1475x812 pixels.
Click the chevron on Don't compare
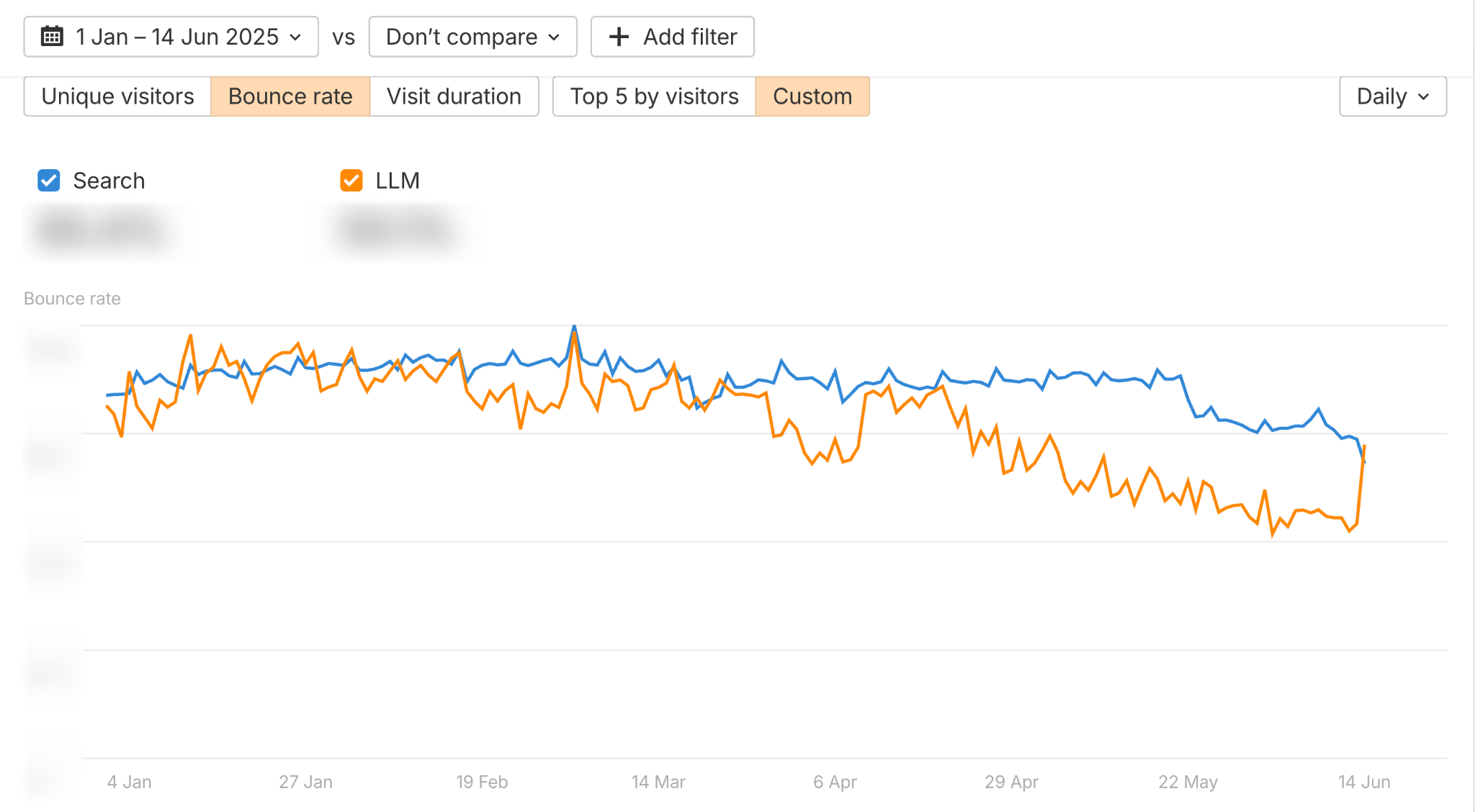[553, 37]
